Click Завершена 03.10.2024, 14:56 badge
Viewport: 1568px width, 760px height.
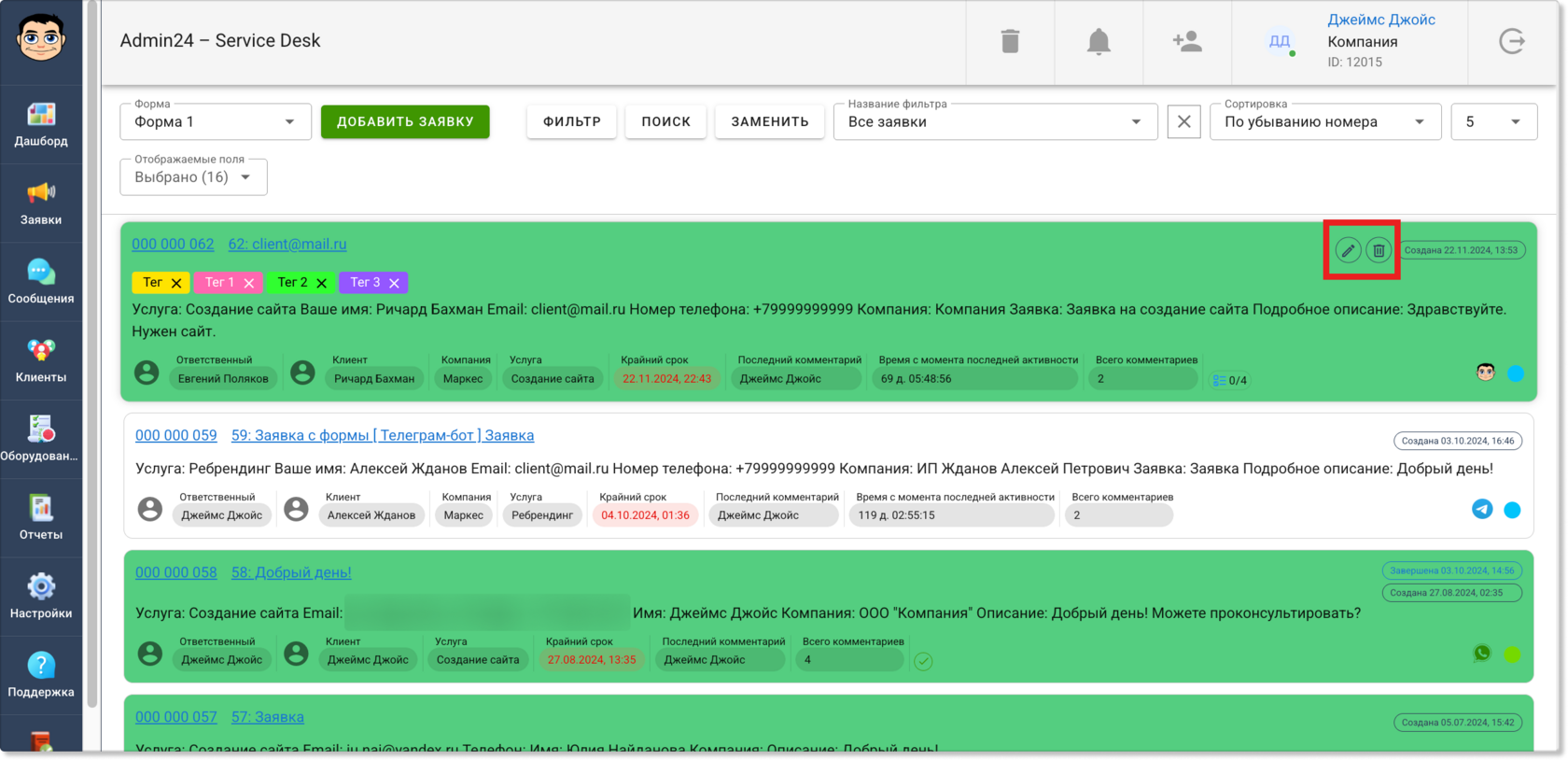[1451, 570]
